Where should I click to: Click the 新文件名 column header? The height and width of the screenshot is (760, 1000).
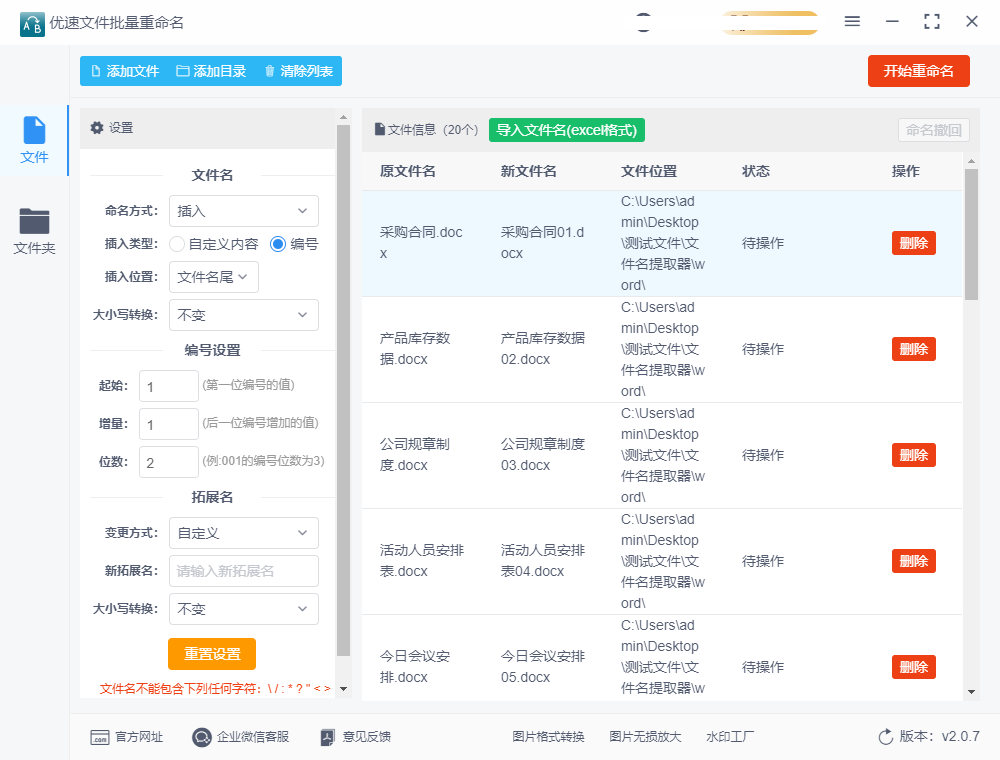[529, 171]
